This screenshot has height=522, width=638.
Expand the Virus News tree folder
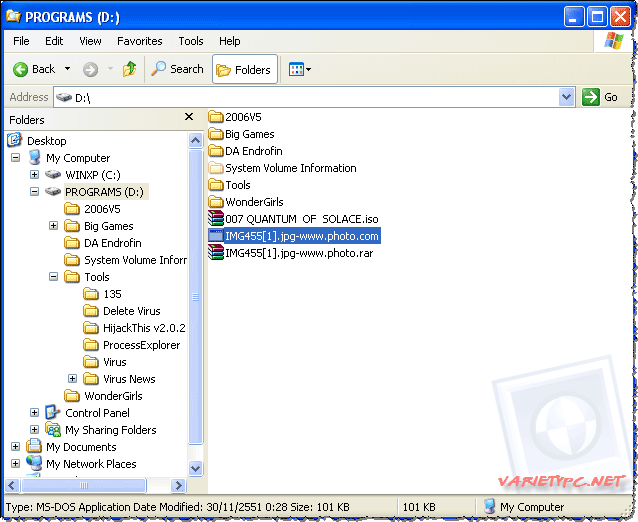pyautogui.click(x=72, y=379)
